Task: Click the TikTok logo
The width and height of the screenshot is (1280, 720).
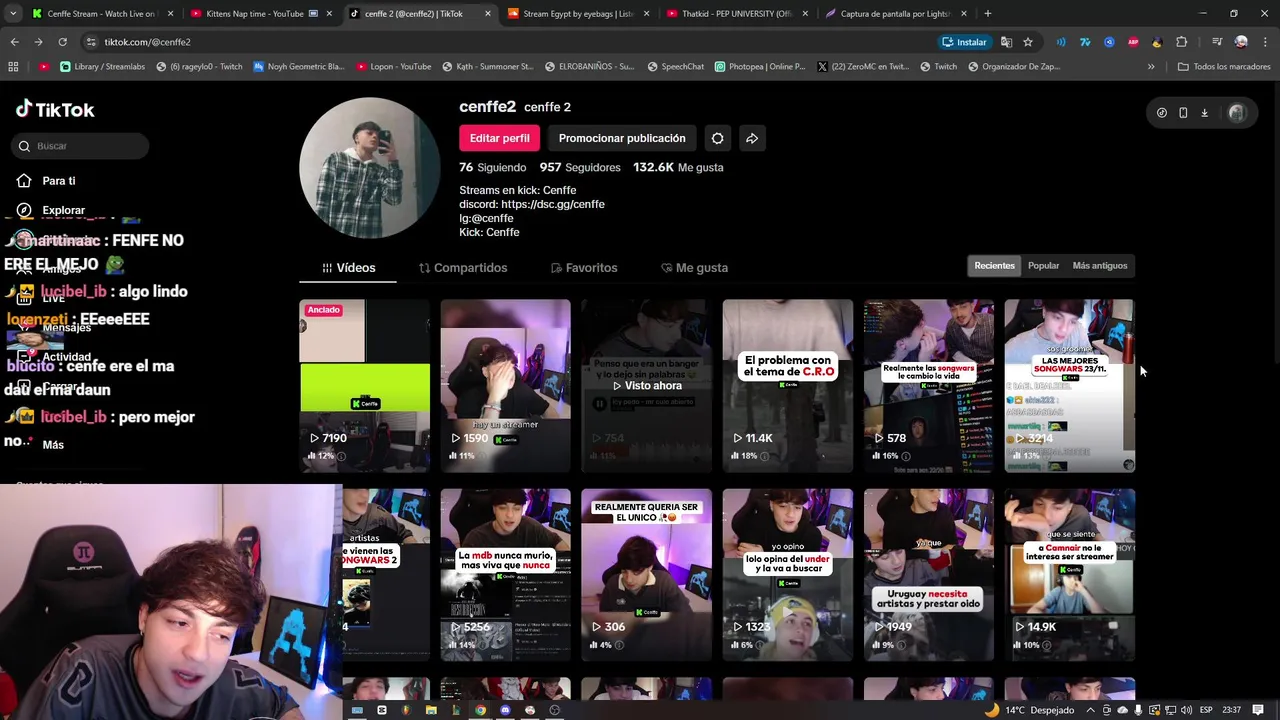Action: [55, 110]
